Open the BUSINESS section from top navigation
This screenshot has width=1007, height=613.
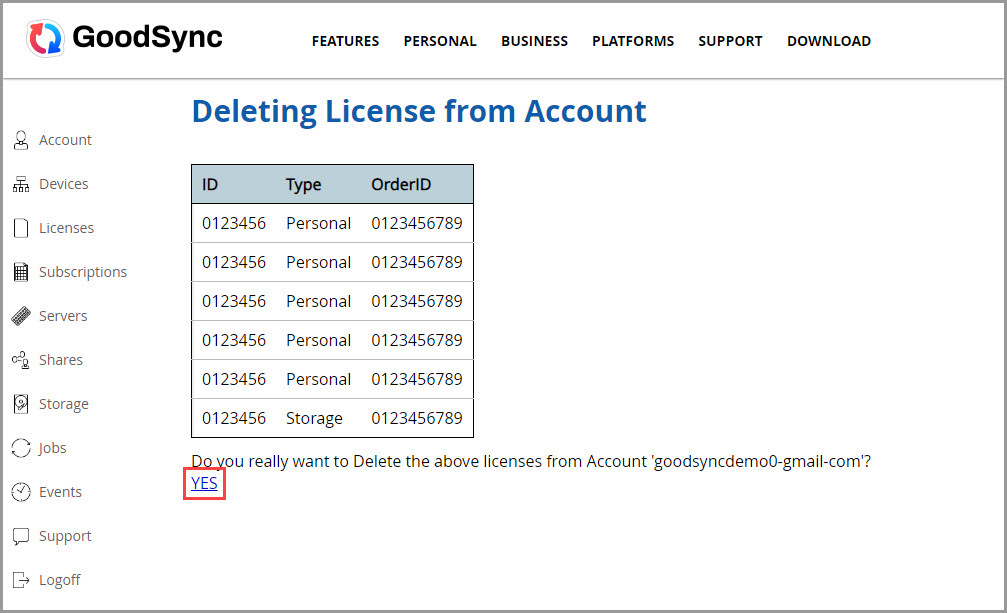[534, 41]
